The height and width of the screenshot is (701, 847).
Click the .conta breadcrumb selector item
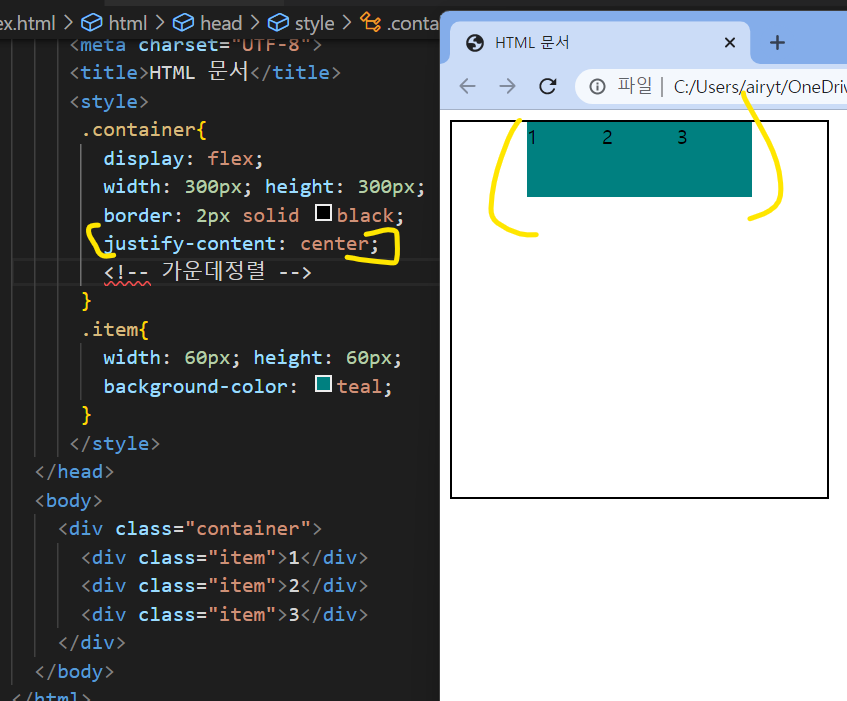coord(413,23)
